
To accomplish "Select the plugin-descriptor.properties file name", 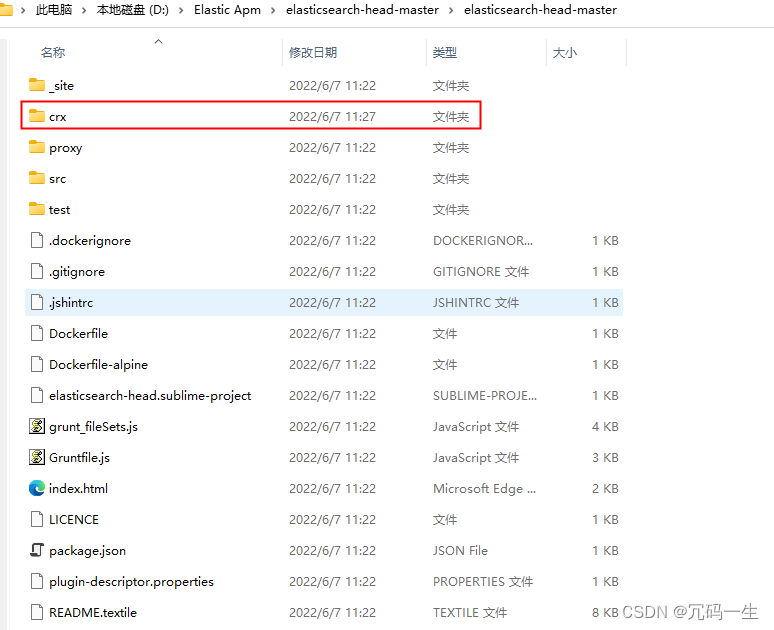I will pyautogui.click(x=131, y=582).
